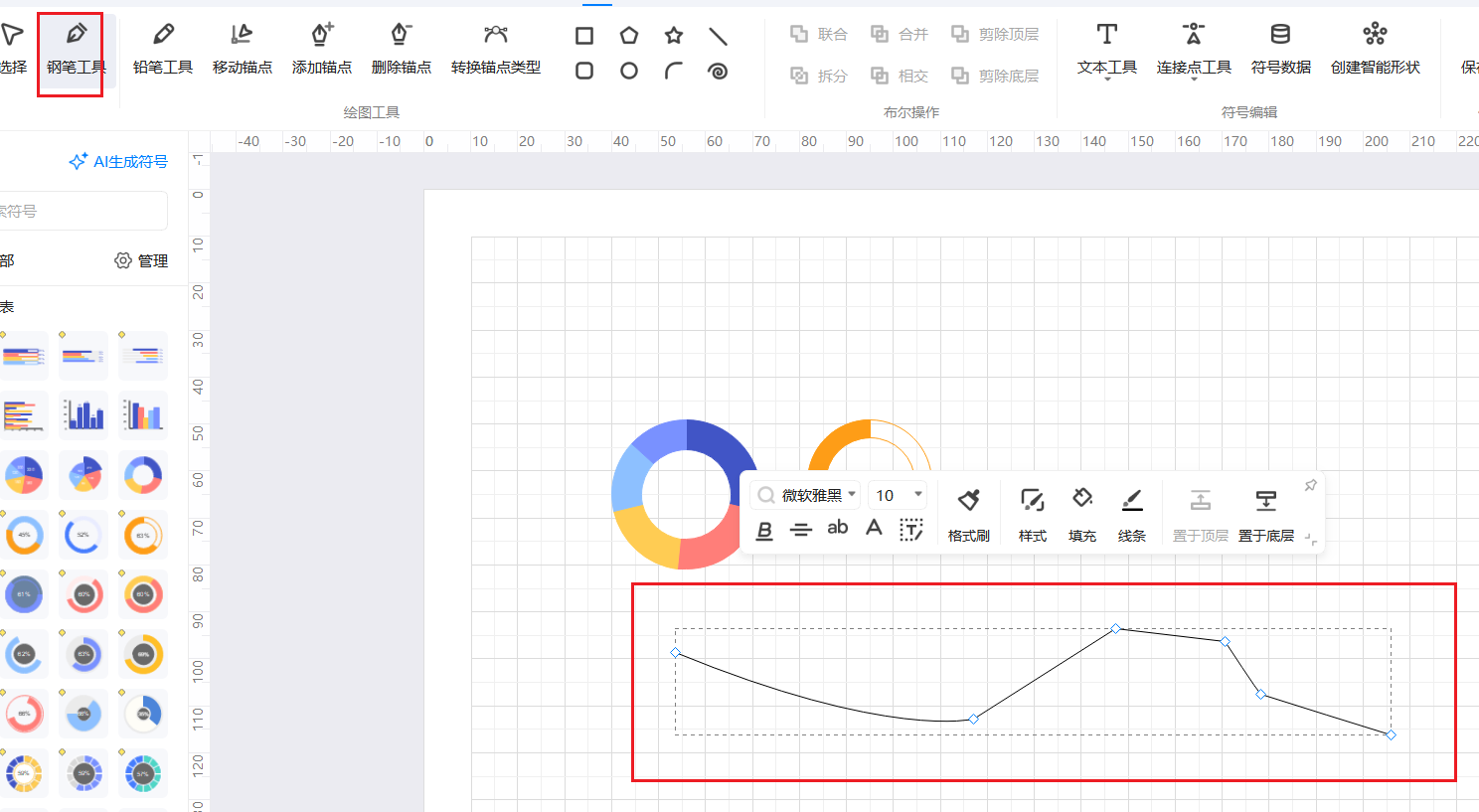Pin the floating format toolbar

[1310, 485]
